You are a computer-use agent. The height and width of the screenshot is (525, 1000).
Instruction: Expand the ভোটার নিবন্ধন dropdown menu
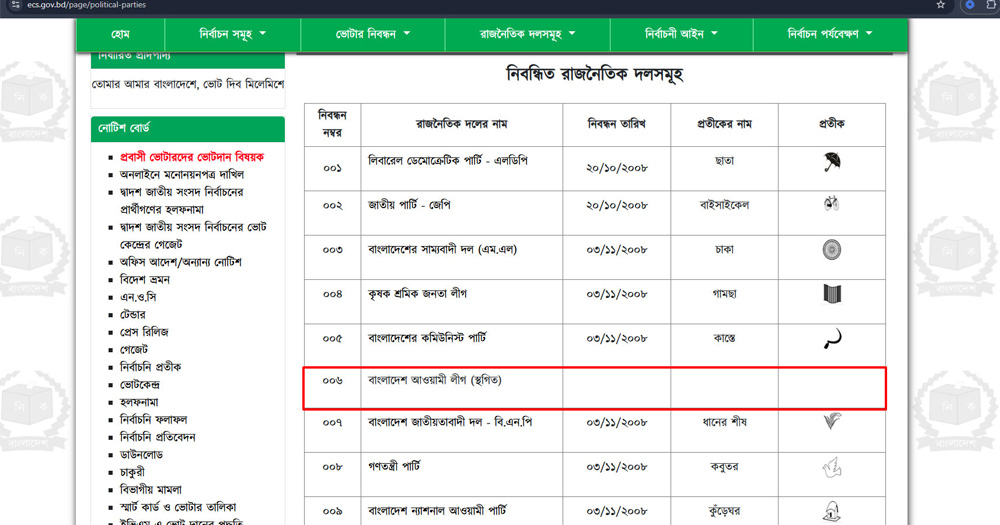click(x=372, y=34)
